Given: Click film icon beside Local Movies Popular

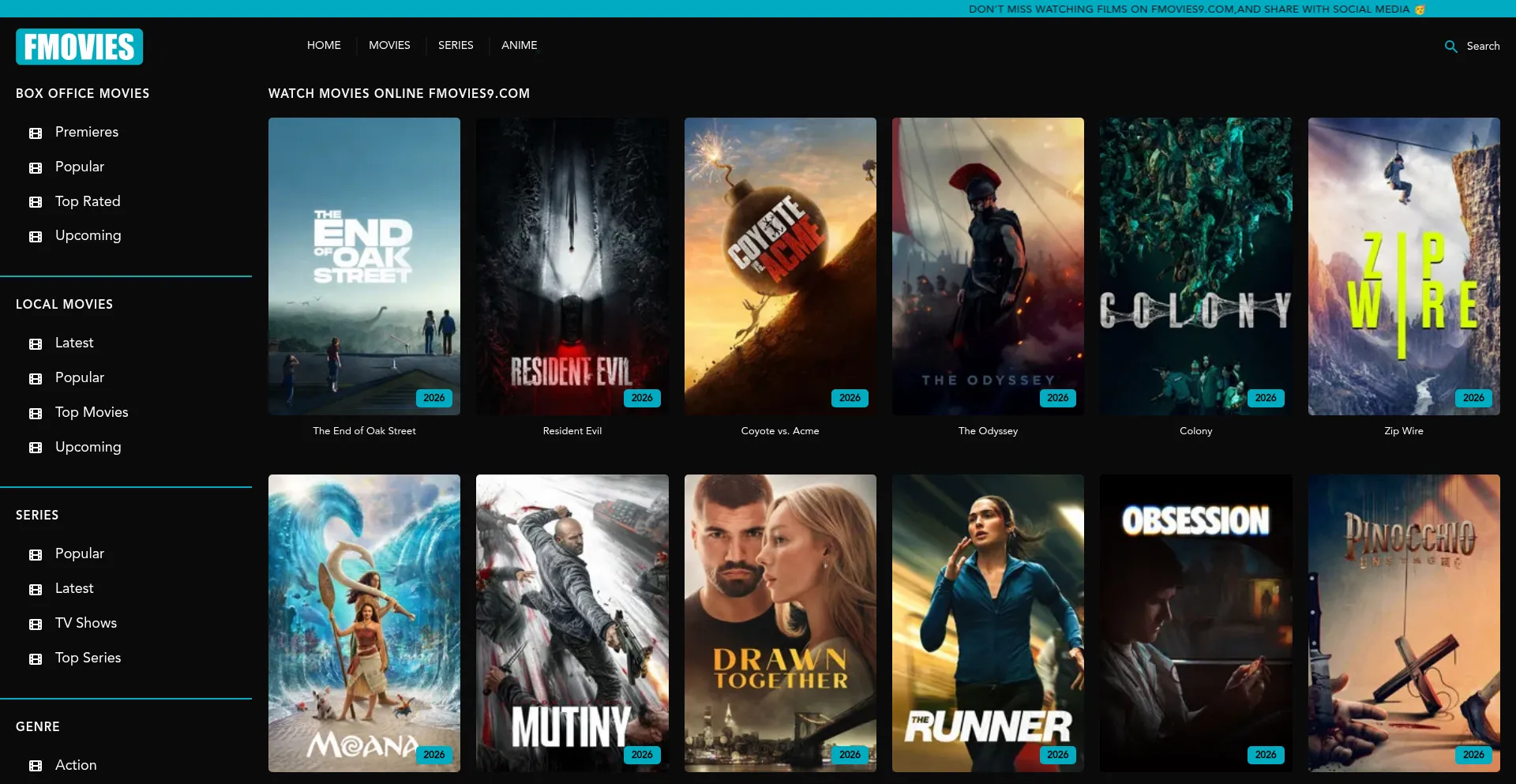Looking at the screenshot, I should 36,379.
